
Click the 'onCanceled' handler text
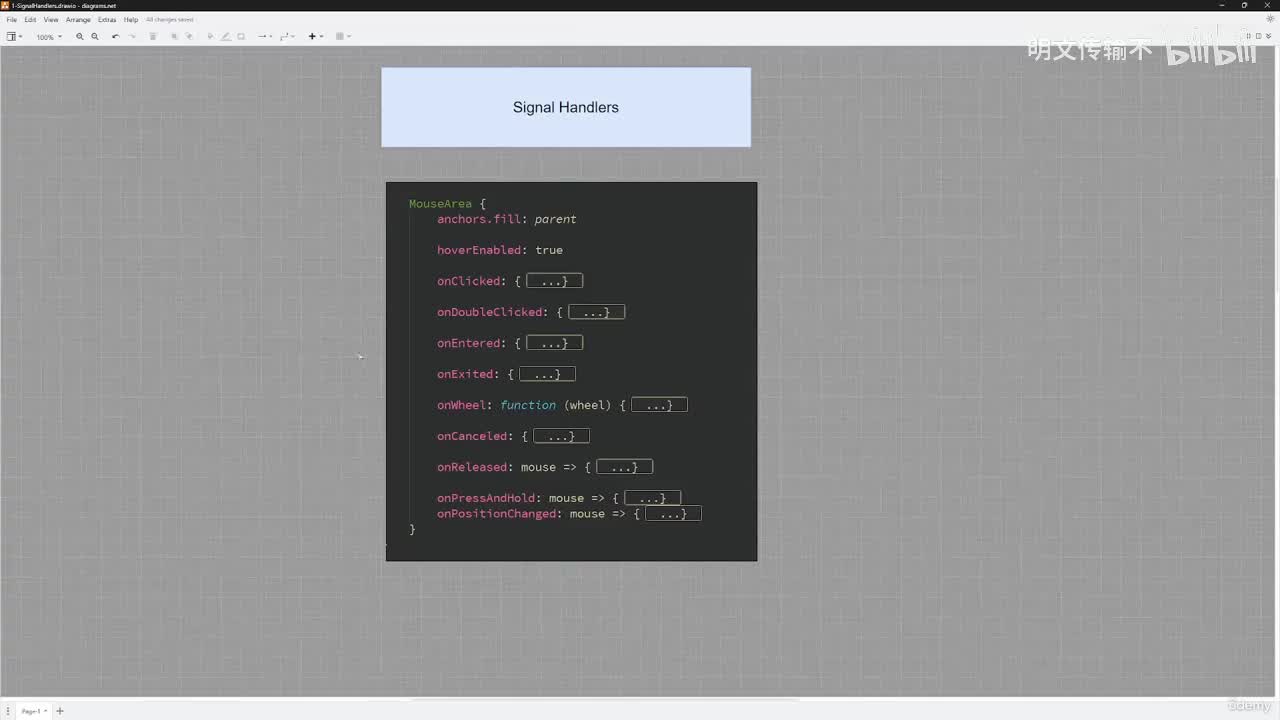(x=472, y=436)
